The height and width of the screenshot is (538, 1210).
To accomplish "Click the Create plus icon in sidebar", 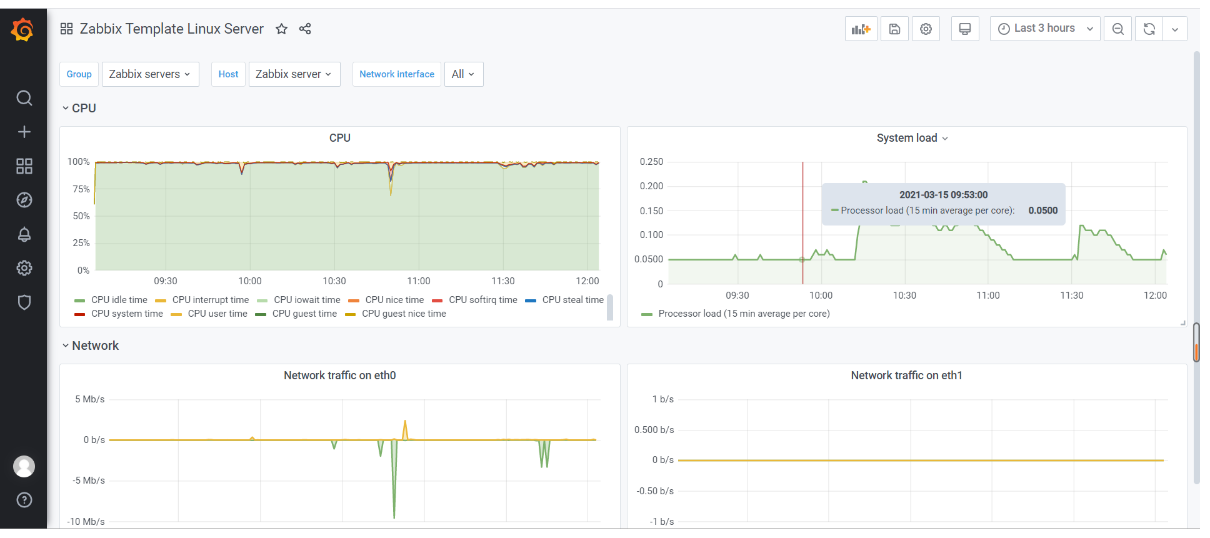I will coord(24,132).
